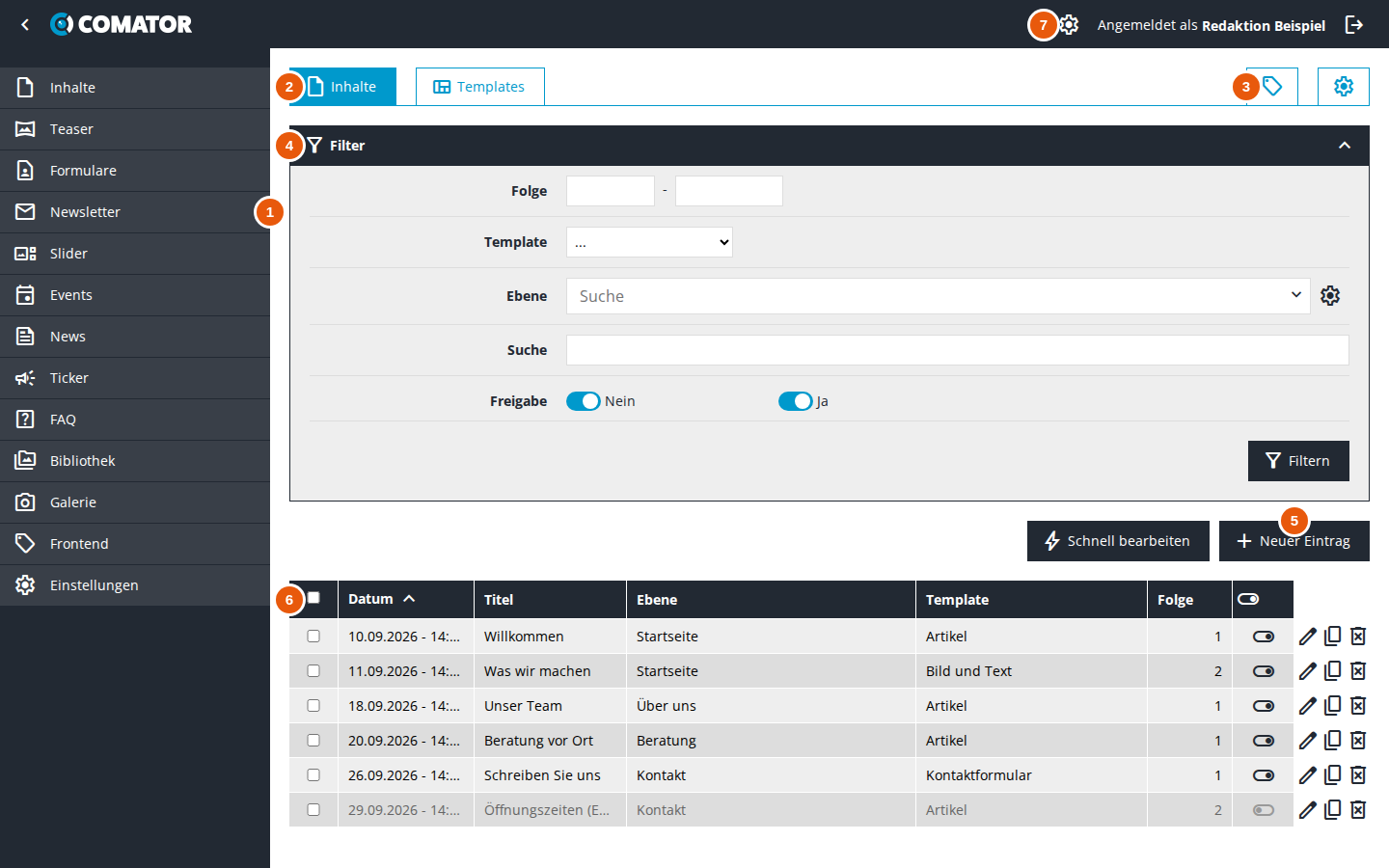Delete the Öffnungszeiten entry

[1358, 809]
